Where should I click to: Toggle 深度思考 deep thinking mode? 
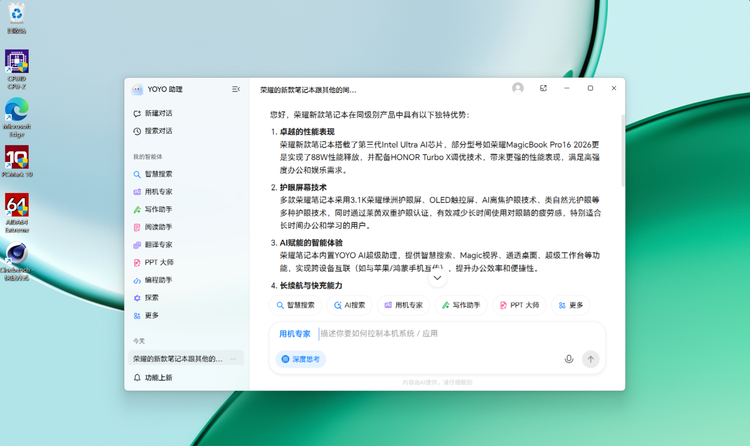pyautogui.click(x=301, y=359)
